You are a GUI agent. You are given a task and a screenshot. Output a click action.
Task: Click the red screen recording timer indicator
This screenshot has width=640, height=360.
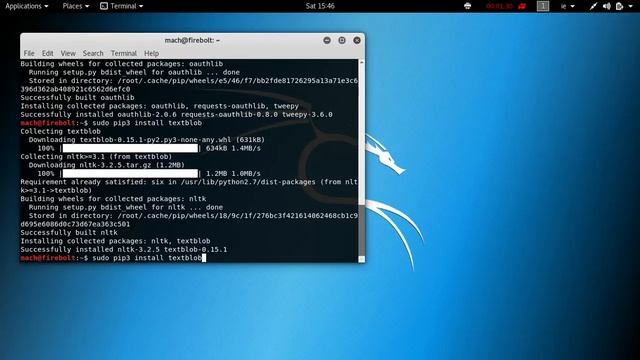click(499, 6)
